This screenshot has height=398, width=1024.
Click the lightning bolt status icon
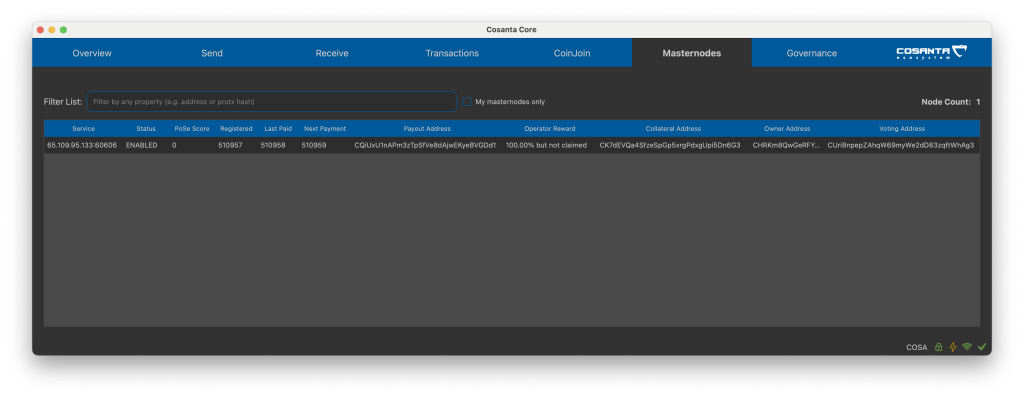tap(953, 347)
